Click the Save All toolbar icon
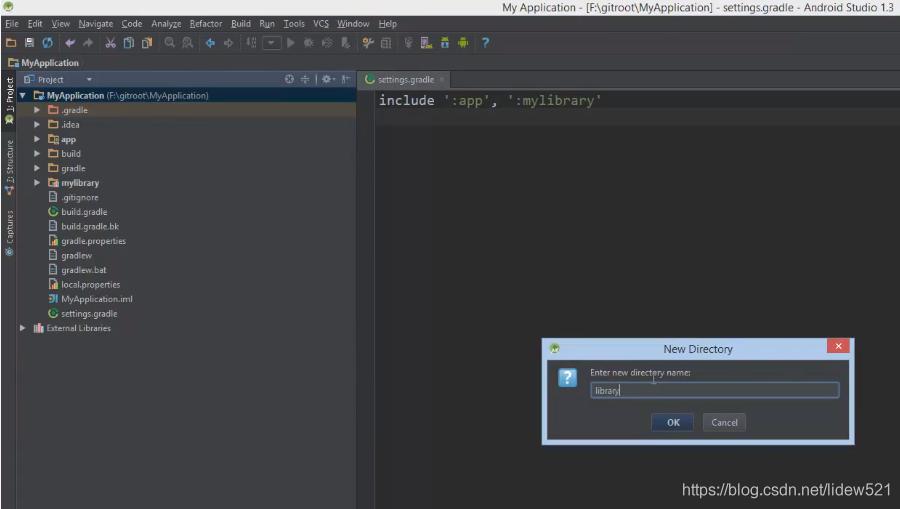 point(29,43)
